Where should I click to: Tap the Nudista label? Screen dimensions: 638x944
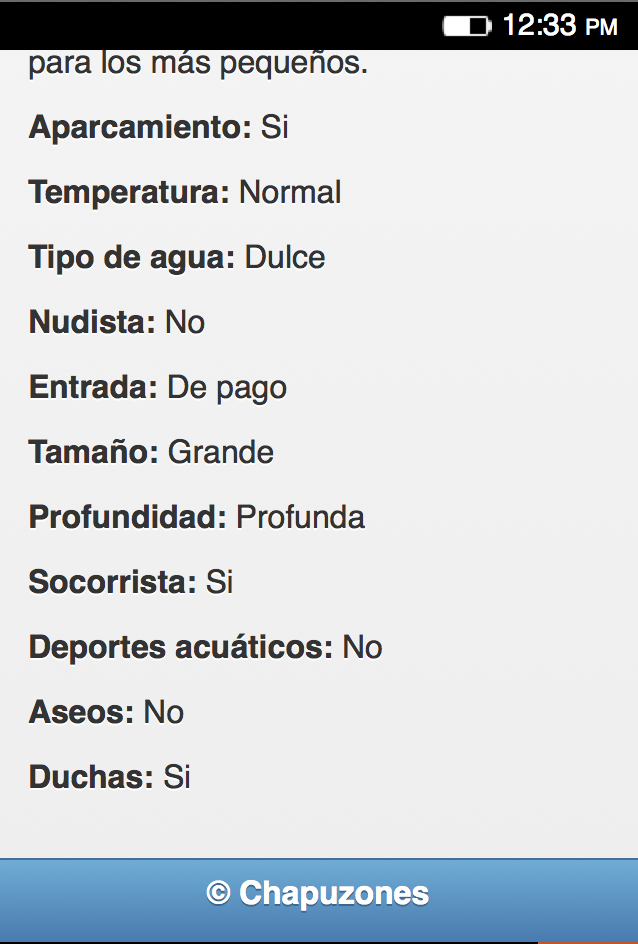point(92,322)
